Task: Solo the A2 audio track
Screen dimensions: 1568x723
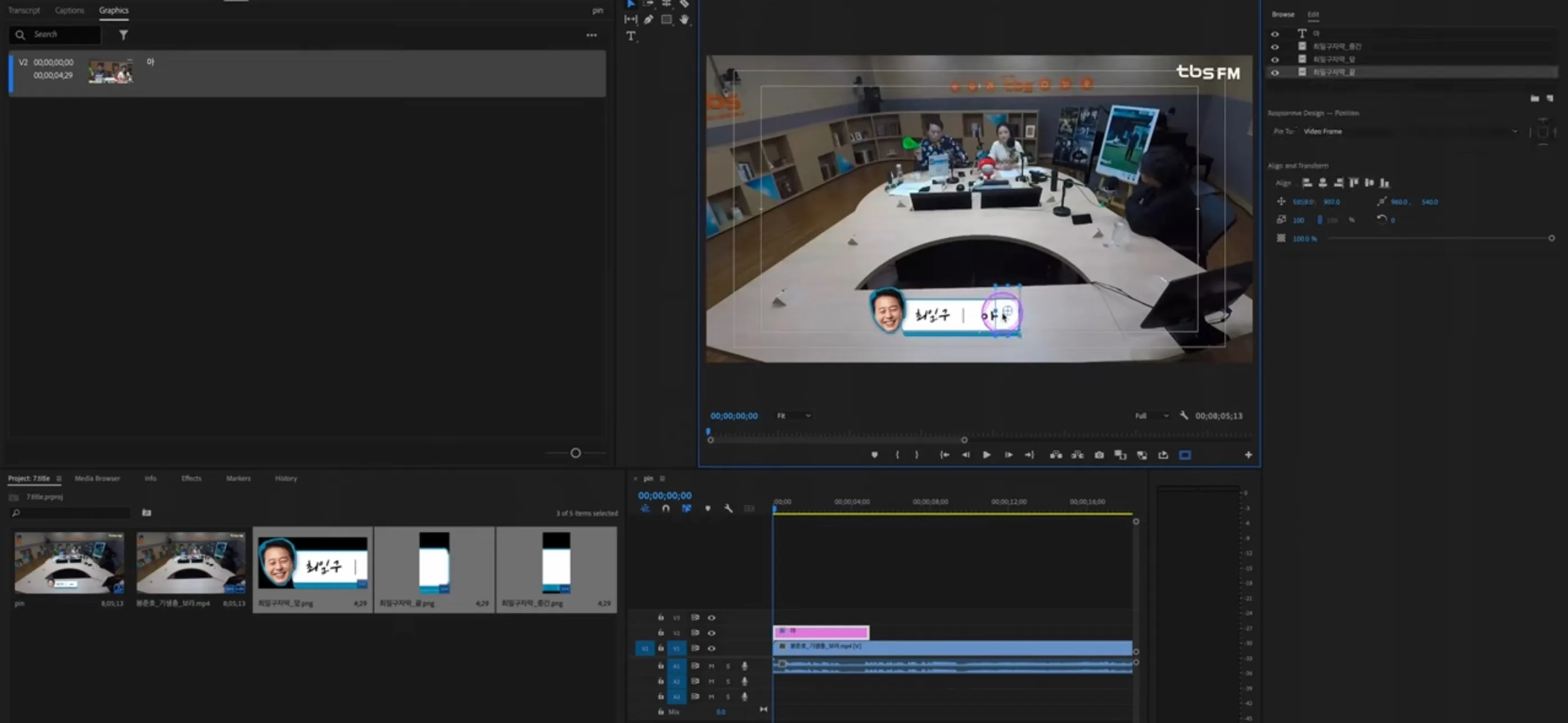Action: (x=727, y=681)
